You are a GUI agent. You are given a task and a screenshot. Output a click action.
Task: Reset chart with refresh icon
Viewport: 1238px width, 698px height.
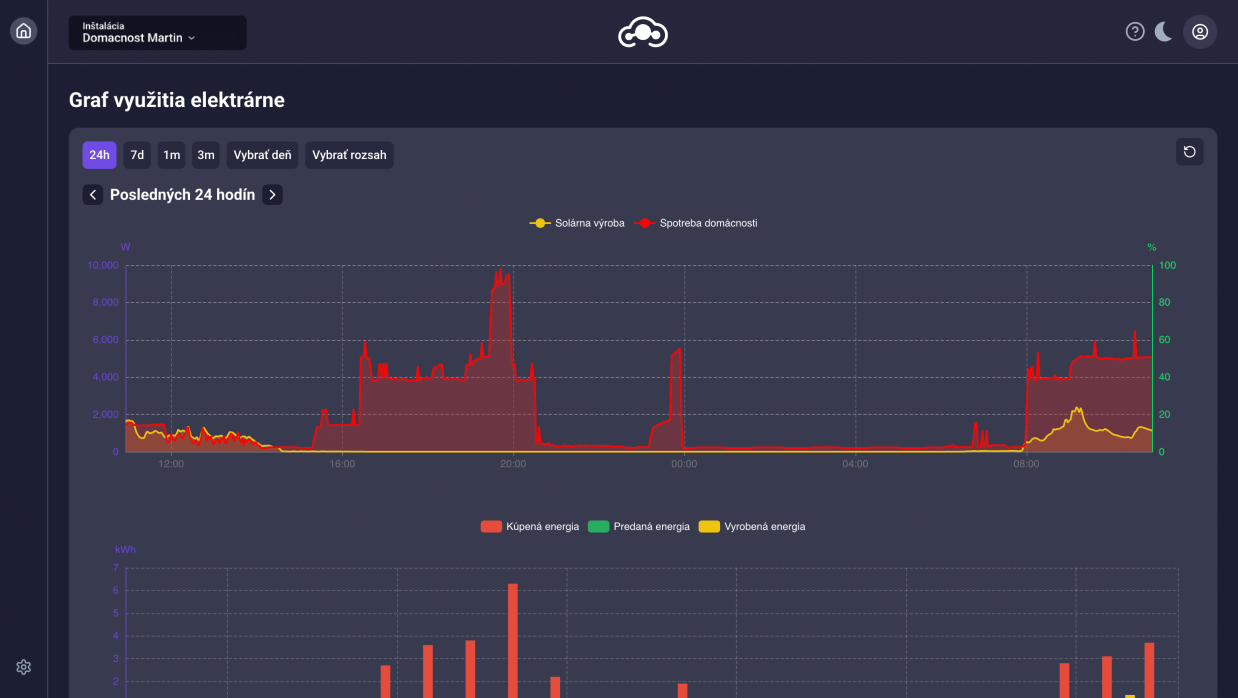[x=1189, y=152]
